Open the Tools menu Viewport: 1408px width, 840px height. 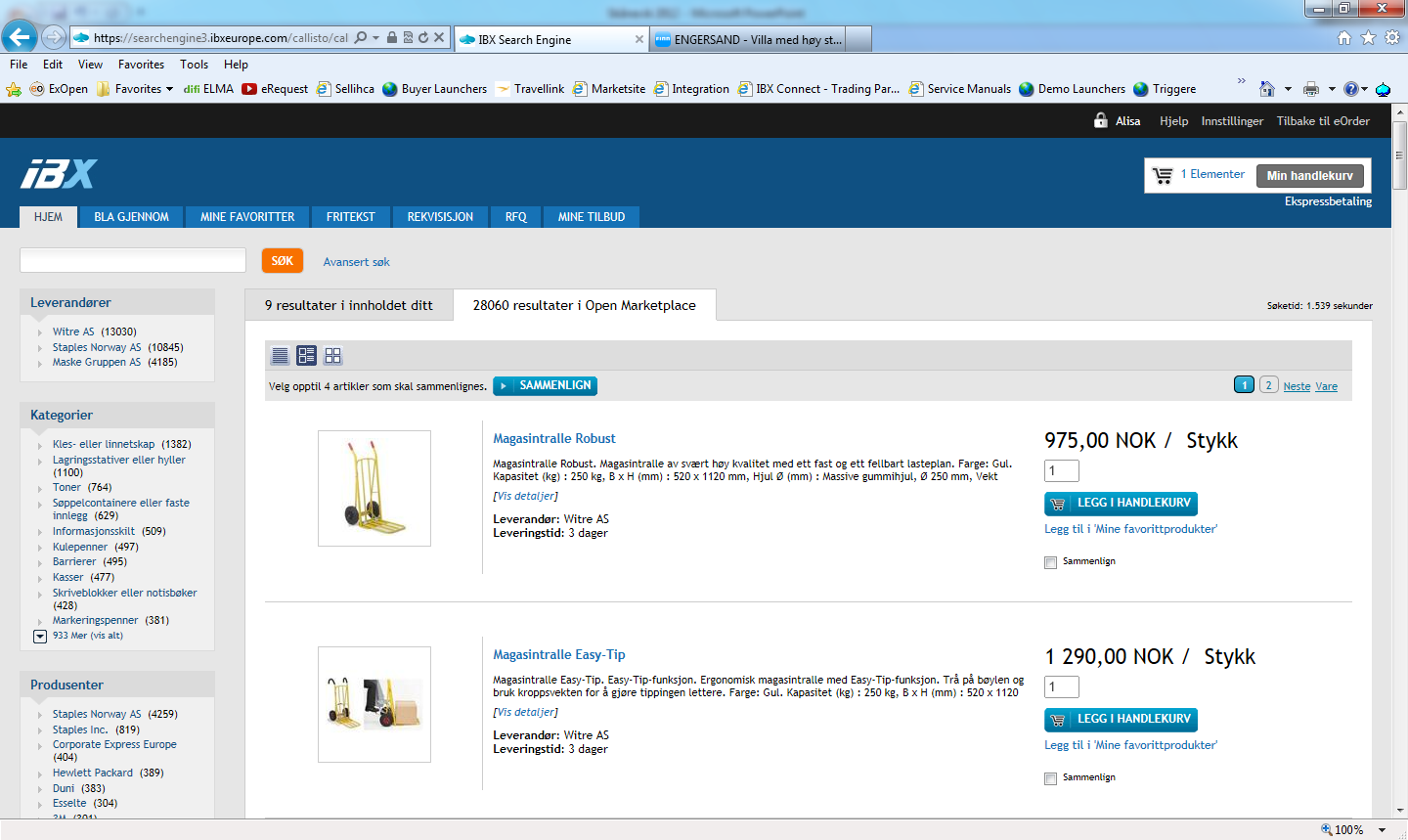coord(194,65)
